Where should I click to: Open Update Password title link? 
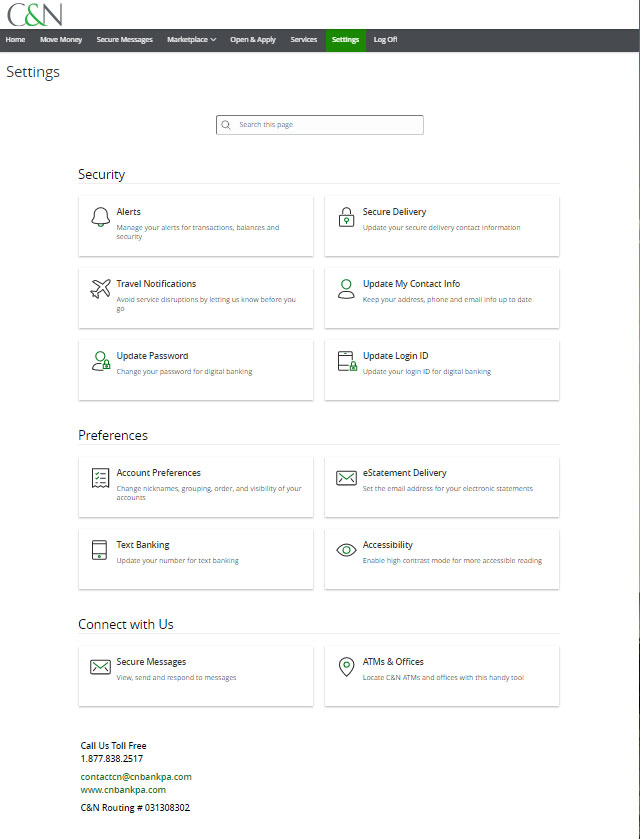coord(153,356)
